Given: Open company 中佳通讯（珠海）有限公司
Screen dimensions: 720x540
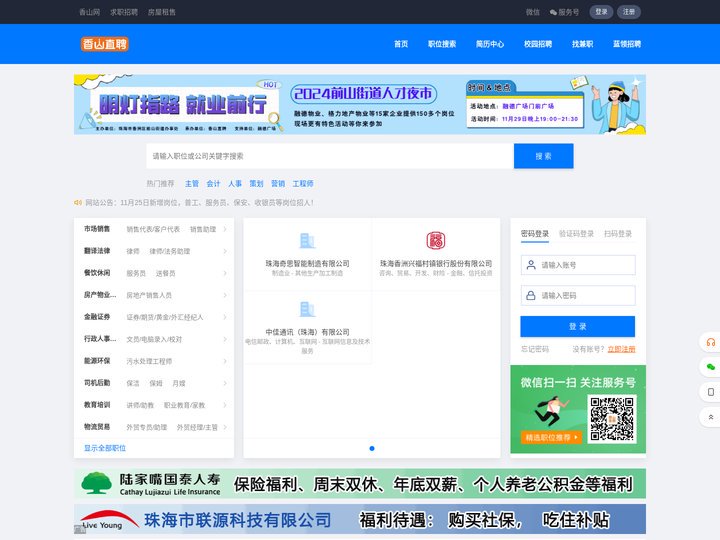Looking at the screenshot, I should click(307, 332).
